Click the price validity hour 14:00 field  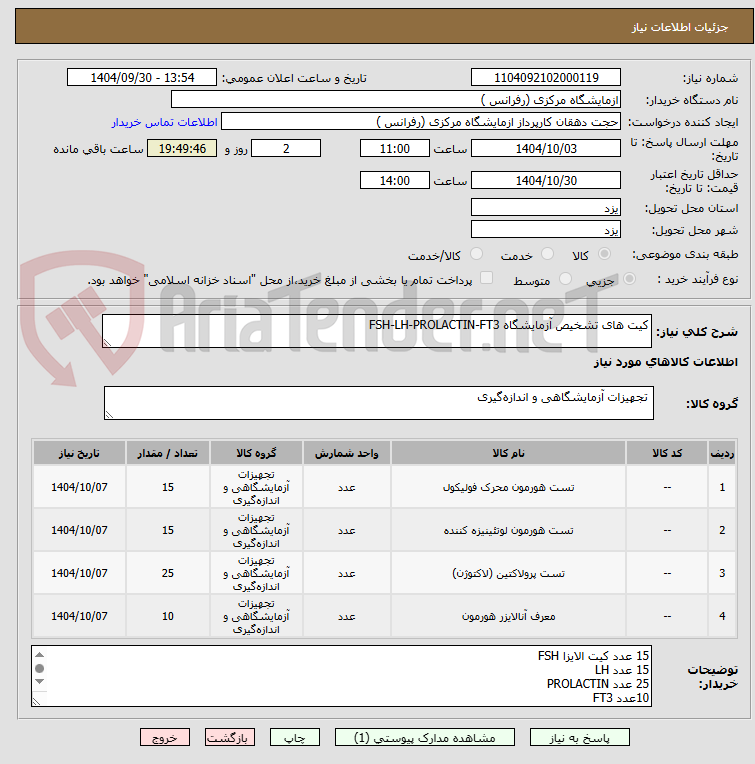point(395,180)
